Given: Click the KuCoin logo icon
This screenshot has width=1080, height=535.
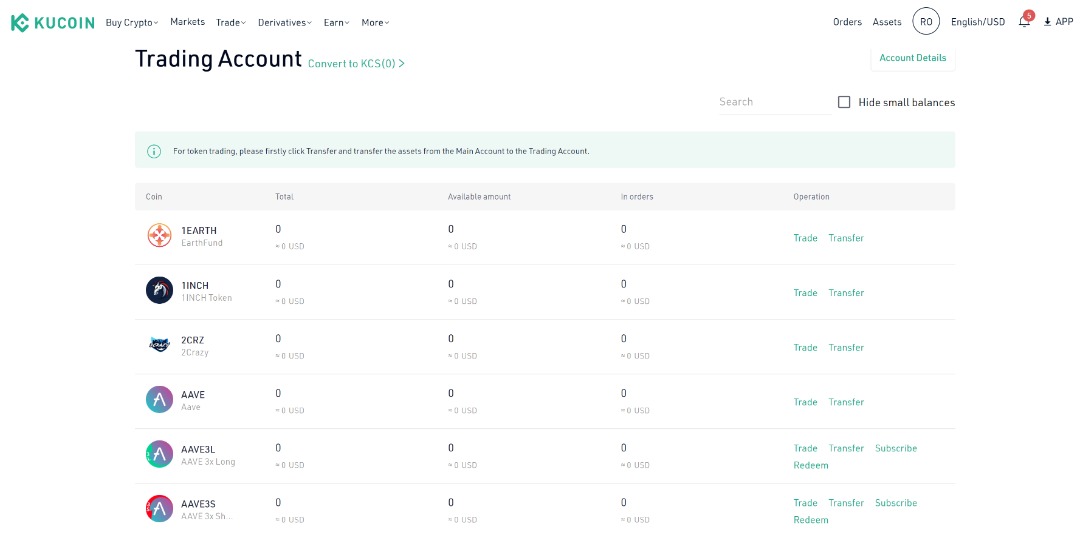Looking at the screenshot, I should pos(20,22).
